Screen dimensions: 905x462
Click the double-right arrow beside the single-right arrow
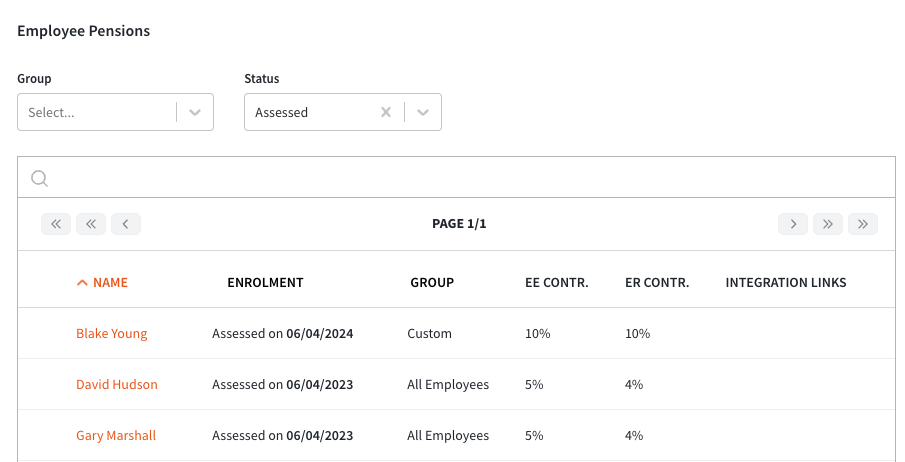(828, 224)
